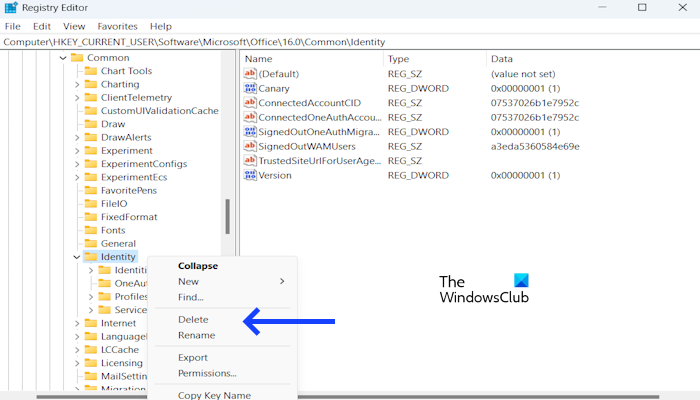Select the Canary value name text
The height and width of the screenshot is (400, 700).
tap(274, 88)
